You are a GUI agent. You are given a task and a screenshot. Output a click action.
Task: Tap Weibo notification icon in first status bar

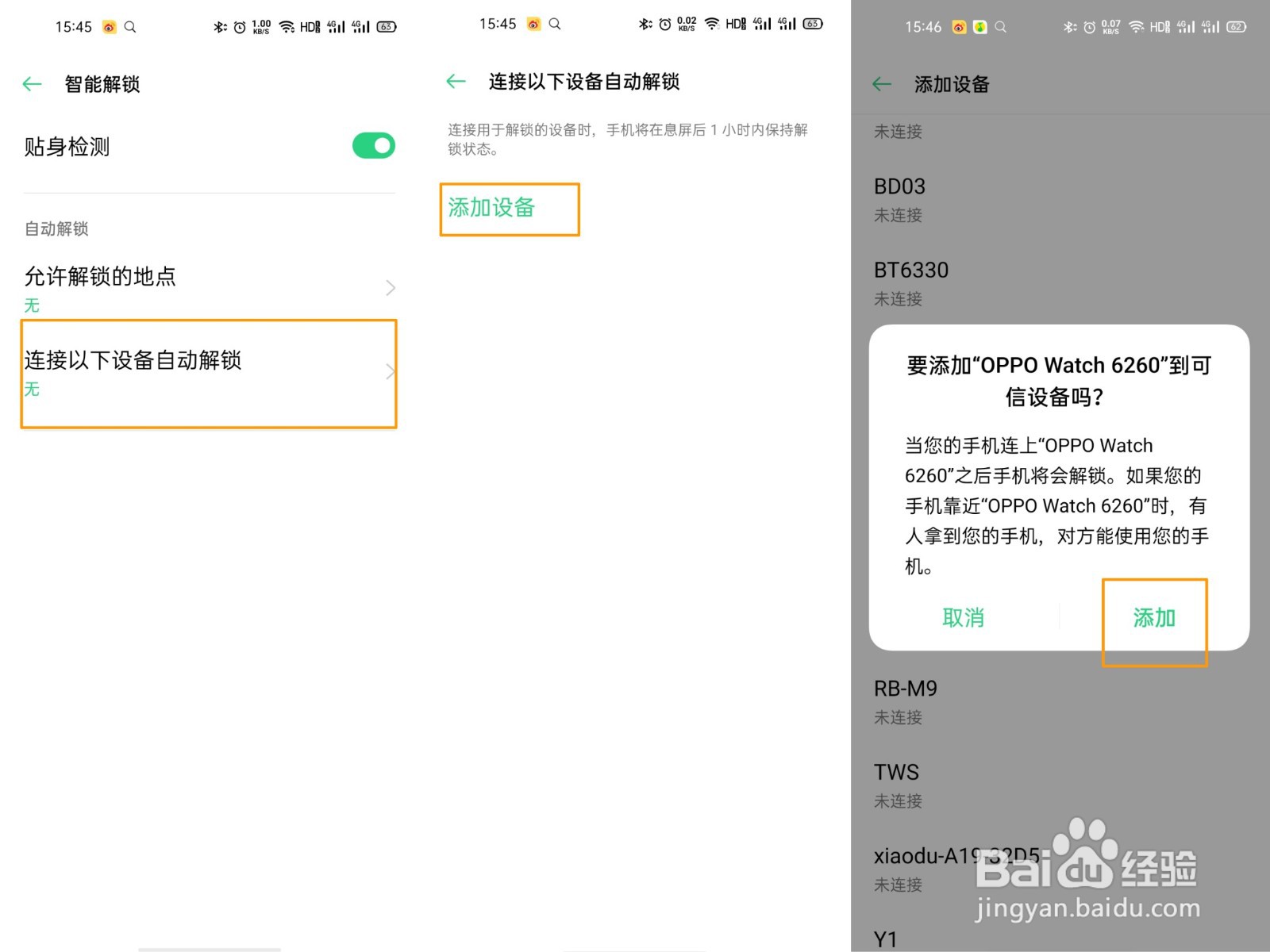tap(110, 27)
